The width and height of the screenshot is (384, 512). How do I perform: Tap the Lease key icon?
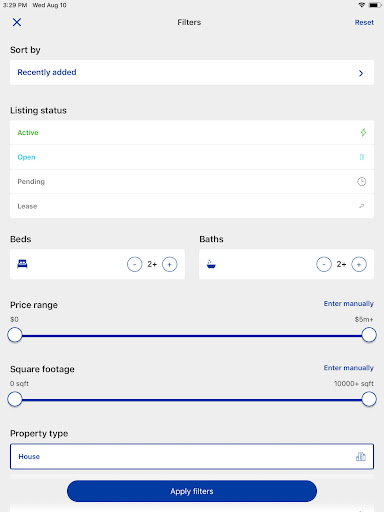pyautogui.click(x=362, y=206)
